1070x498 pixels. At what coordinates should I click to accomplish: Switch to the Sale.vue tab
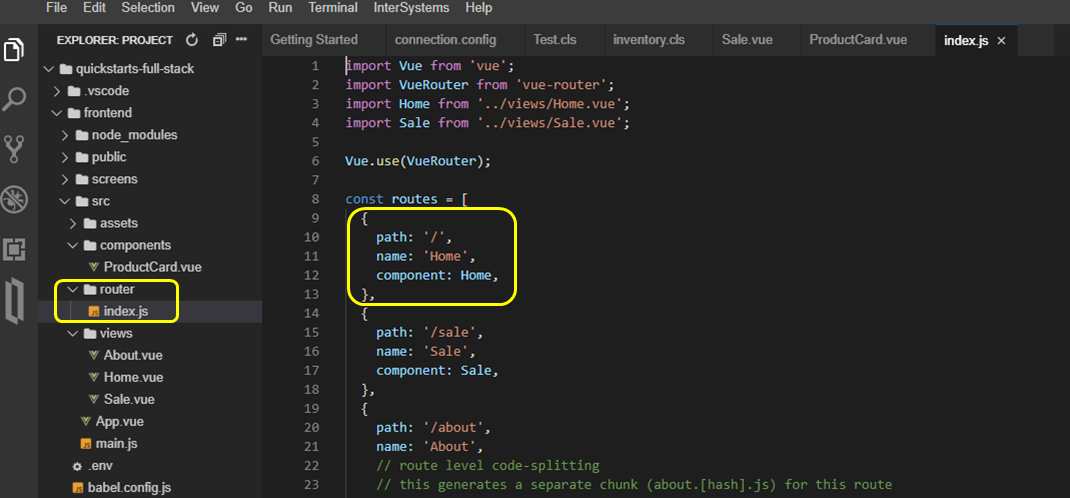748,40
